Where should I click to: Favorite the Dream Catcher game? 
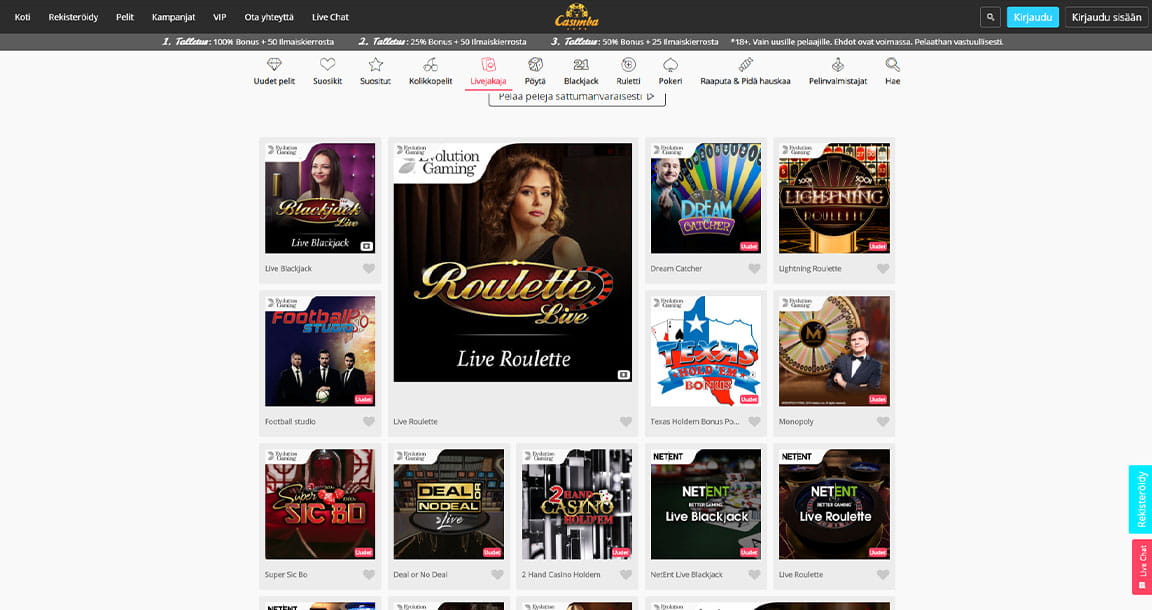point(755,269)
